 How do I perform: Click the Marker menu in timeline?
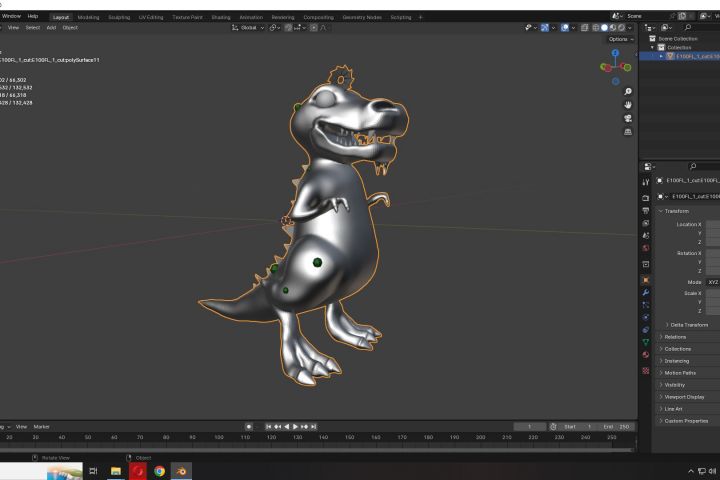click(42, 427)
